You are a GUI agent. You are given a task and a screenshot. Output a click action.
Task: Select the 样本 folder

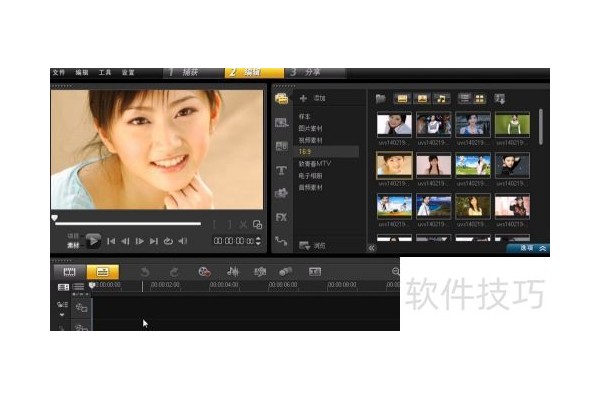tap(305, 116)
